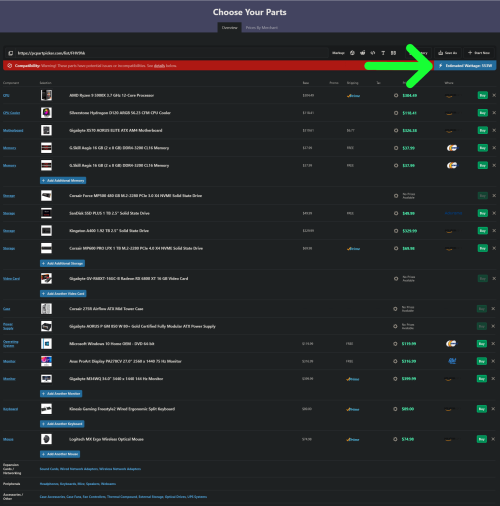Open the Headphones peripherals link
The height and width of the screenshot is (506, 500).
click(49, 484)
